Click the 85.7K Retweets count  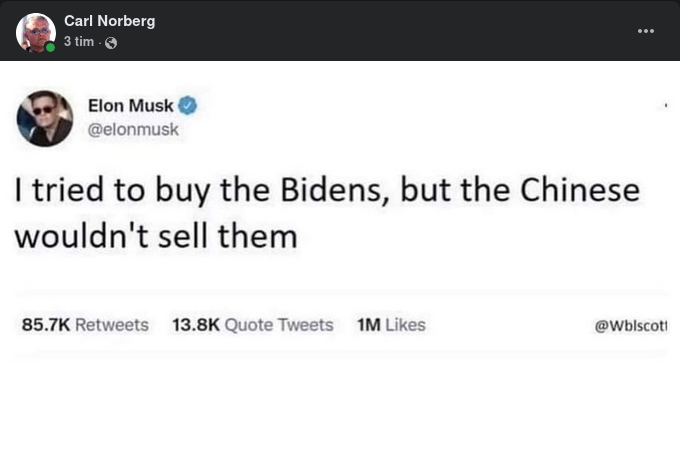pyautogui.click(x=85, y=325)
